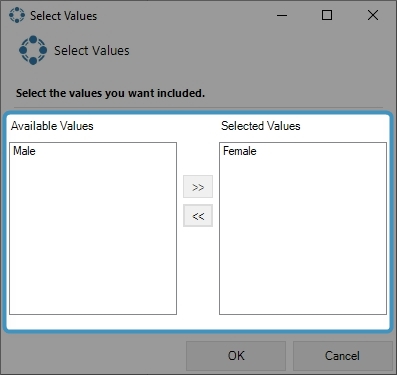The height and width of the screenshot is (375, 397).
Task: Maximize the Select Values window
Action: pos(327,15)
